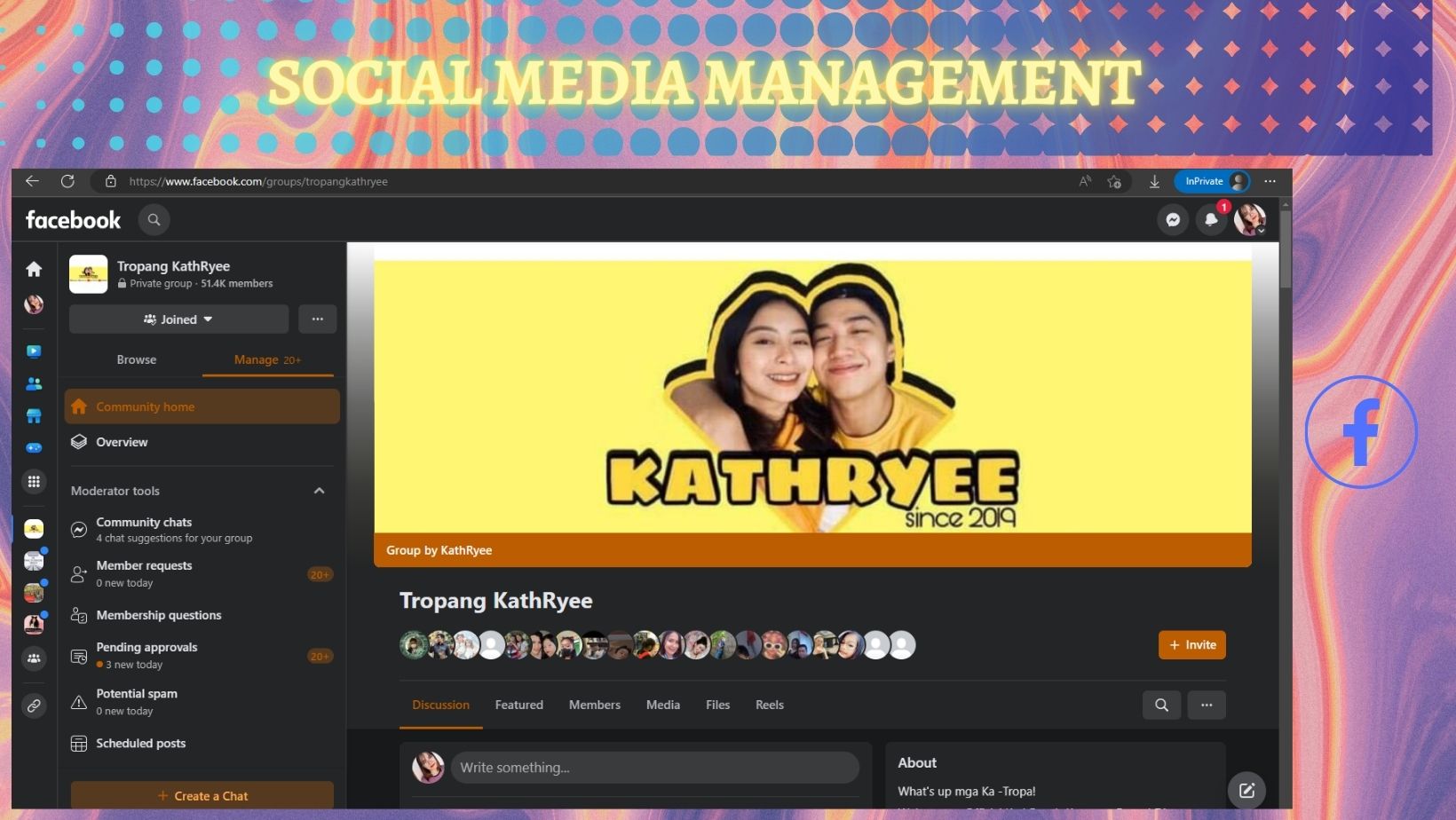Click the 'About' section heading
Screen dimensions: 1456x820
point(917,763)
